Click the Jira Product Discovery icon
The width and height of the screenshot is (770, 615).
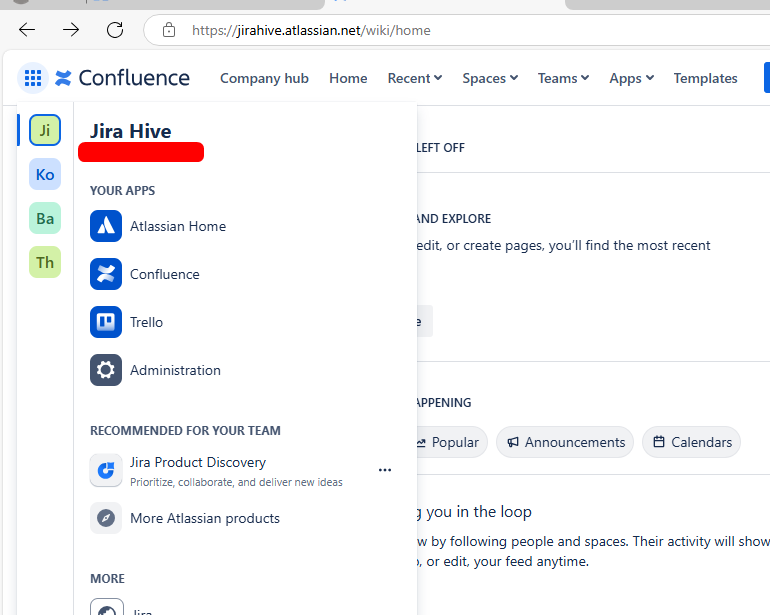point(106,470)
